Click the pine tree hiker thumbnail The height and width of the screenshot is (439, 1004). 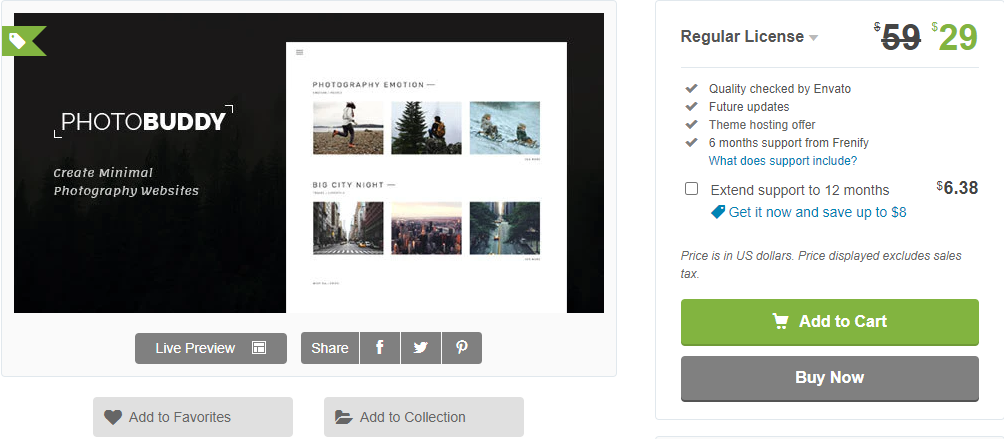[x=426, y=128]
